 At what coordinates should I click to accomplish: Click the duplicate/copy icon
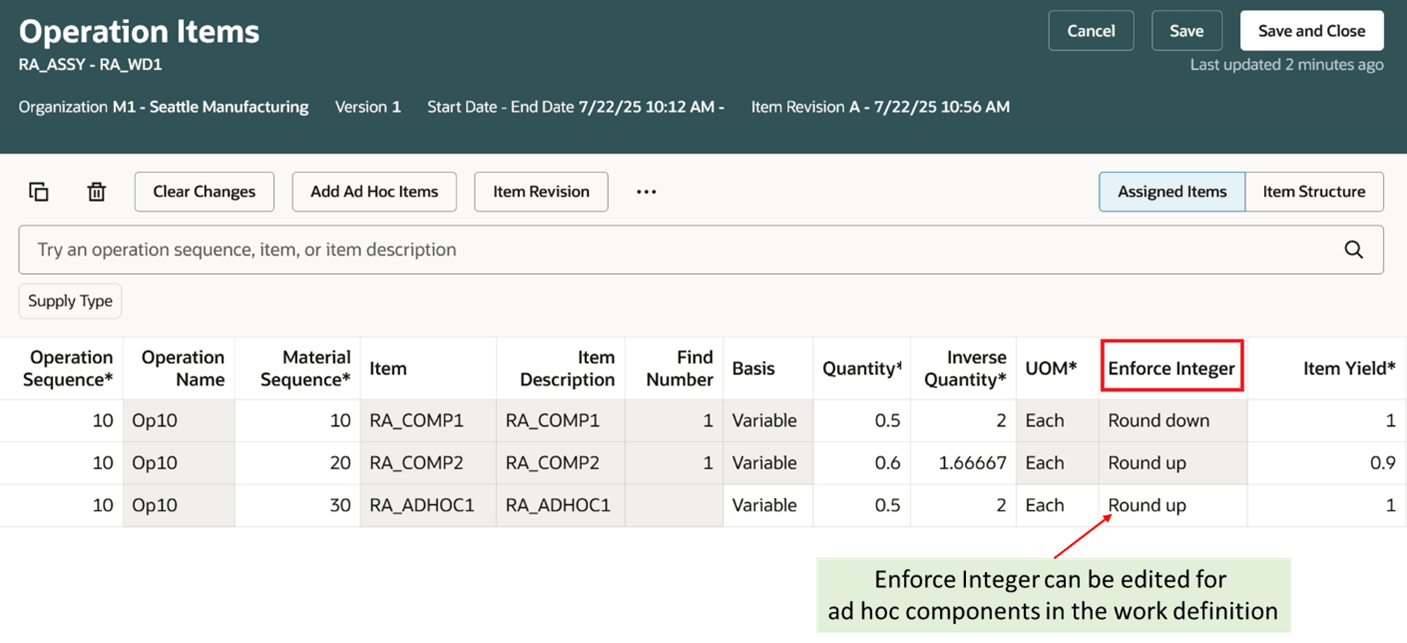tap(39, 191)
